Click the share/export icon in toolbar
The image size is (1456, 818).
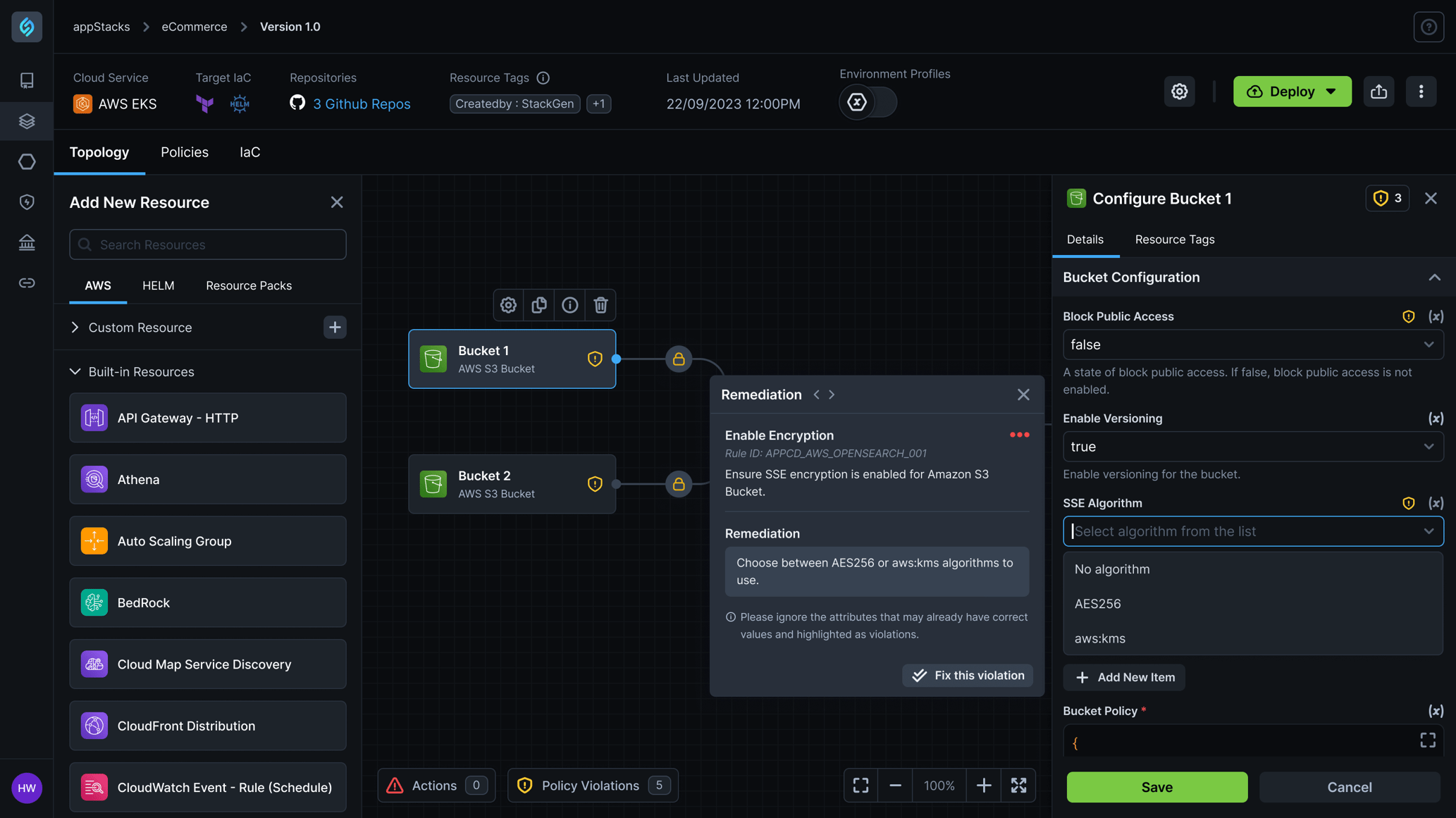[x=1380, y=91]
